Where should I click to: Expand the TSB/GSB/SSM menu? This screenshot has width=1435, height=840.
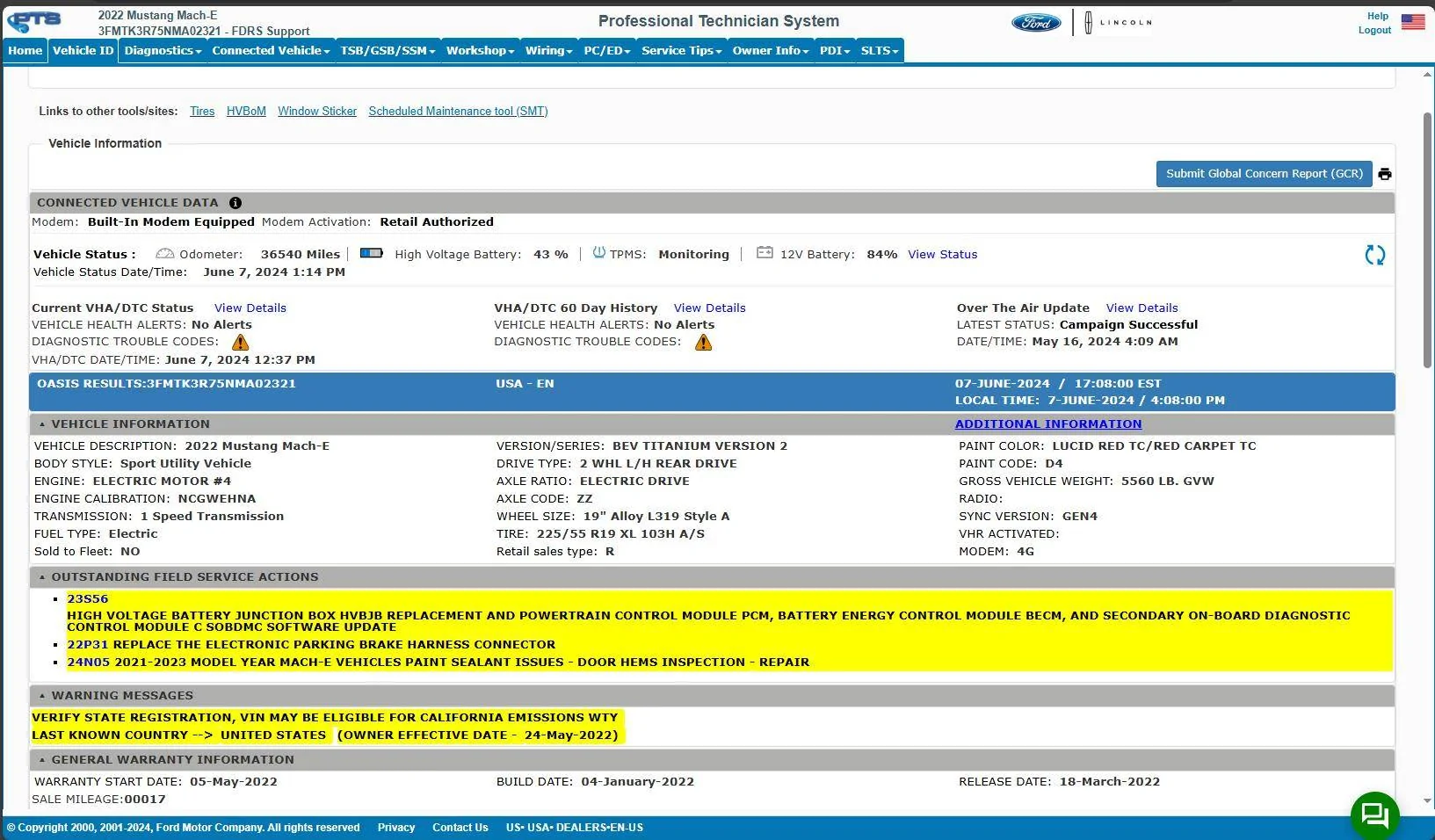click(388, 51)
